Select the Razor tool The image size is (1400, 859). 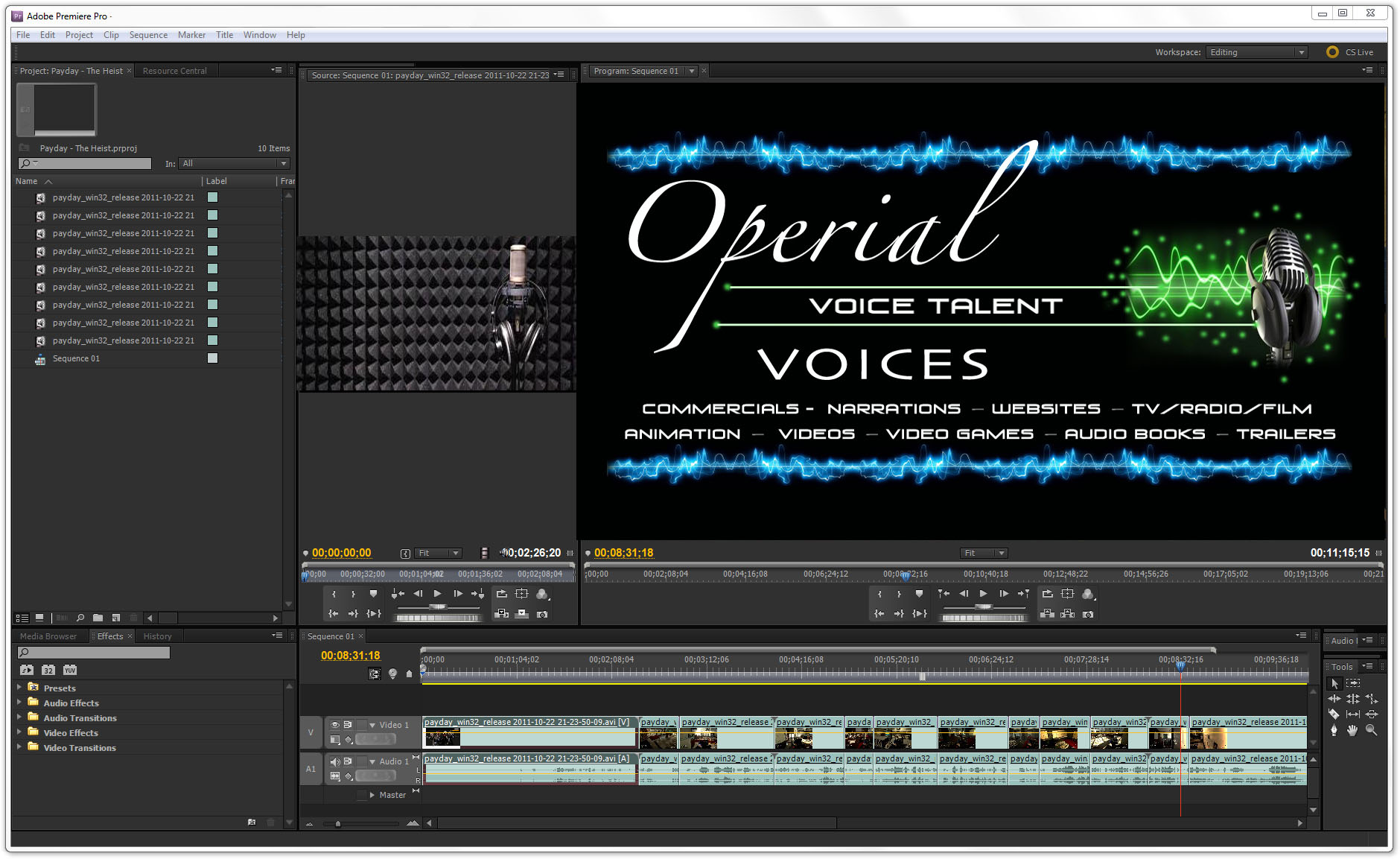pos(1334,714)
